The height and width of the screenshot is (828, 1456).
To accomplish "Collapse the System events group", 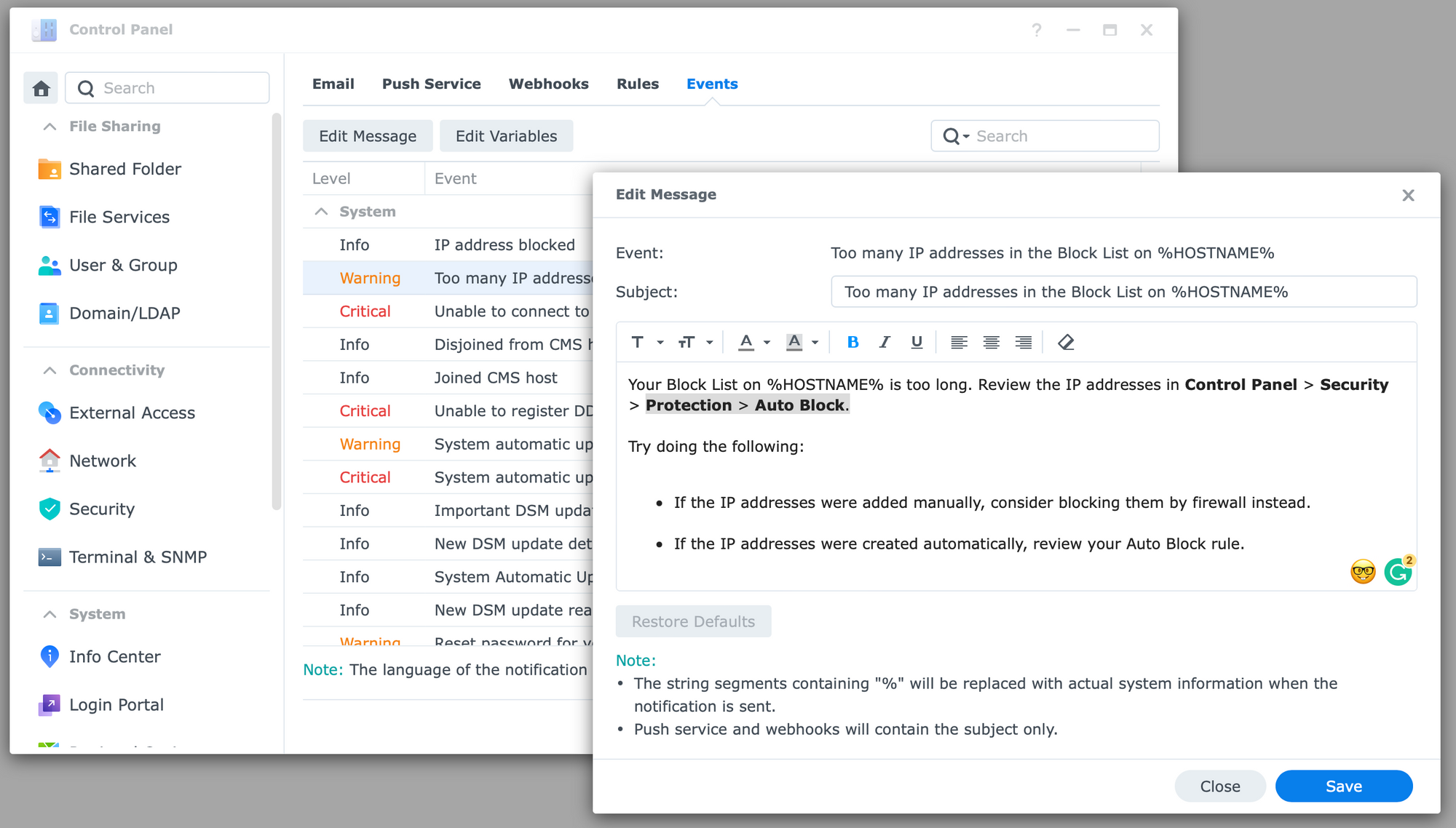I will [321, 212].
